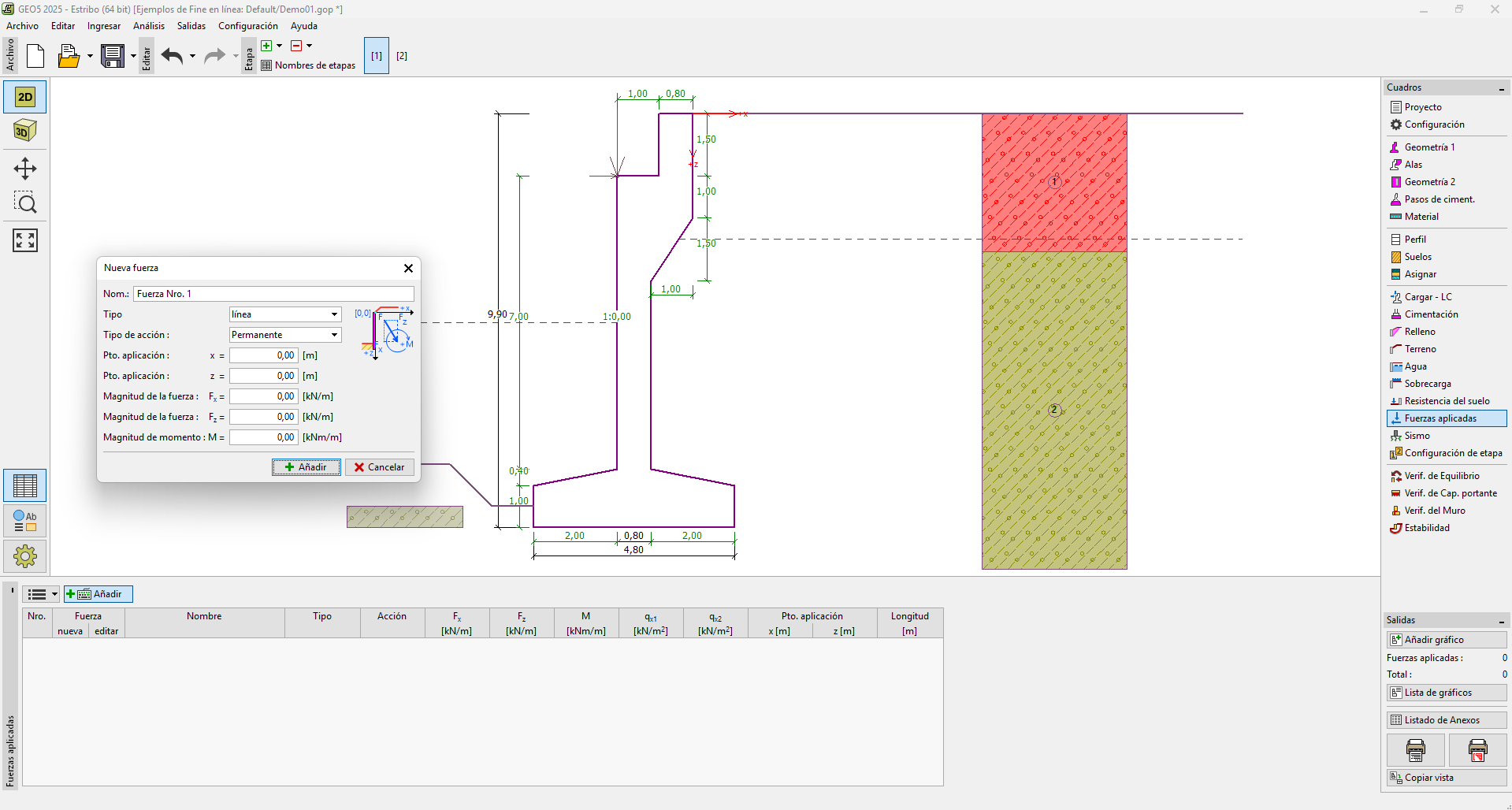Add a new construction stage (green plus)

(x=266, y=46)
